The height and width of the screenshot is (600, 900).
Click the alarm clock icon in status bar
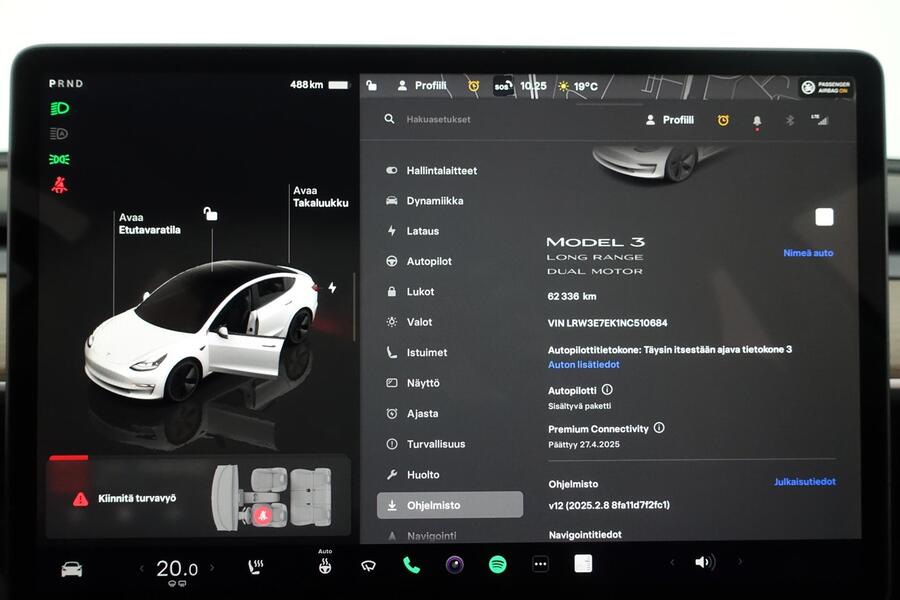tap(474, 86)
